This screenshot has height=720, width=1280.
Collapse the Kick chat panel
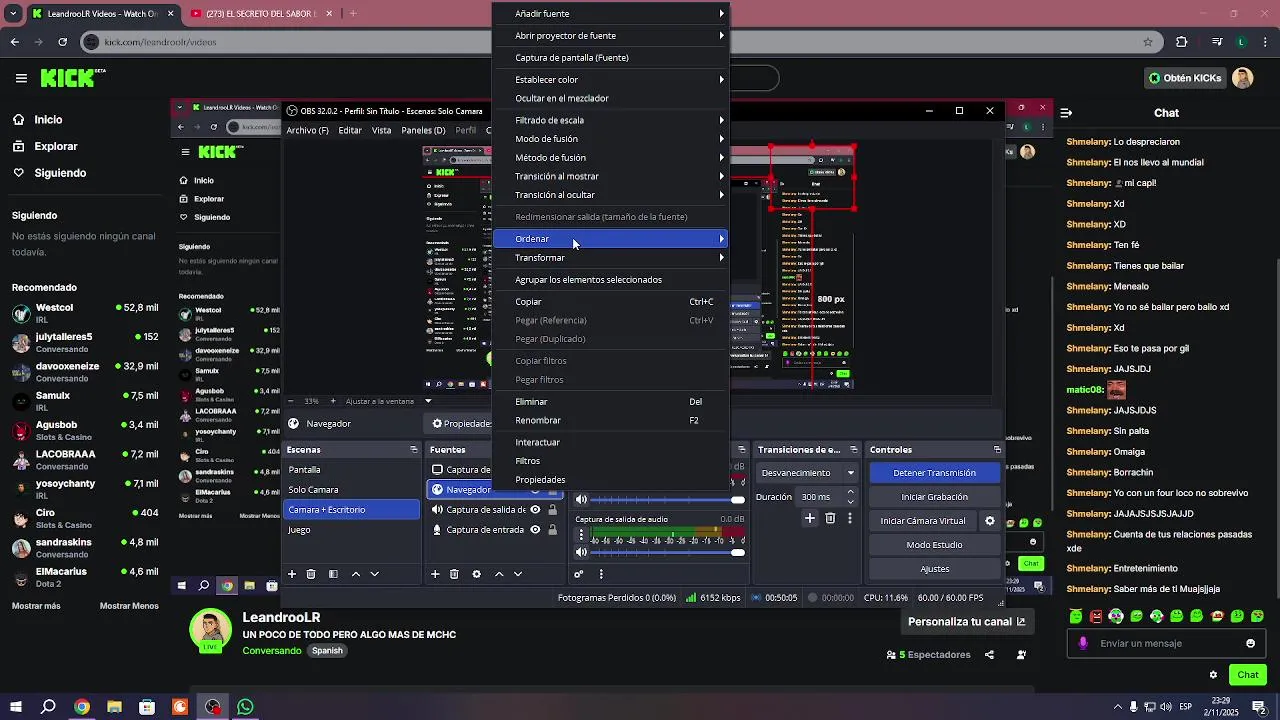click(1066, 113)
